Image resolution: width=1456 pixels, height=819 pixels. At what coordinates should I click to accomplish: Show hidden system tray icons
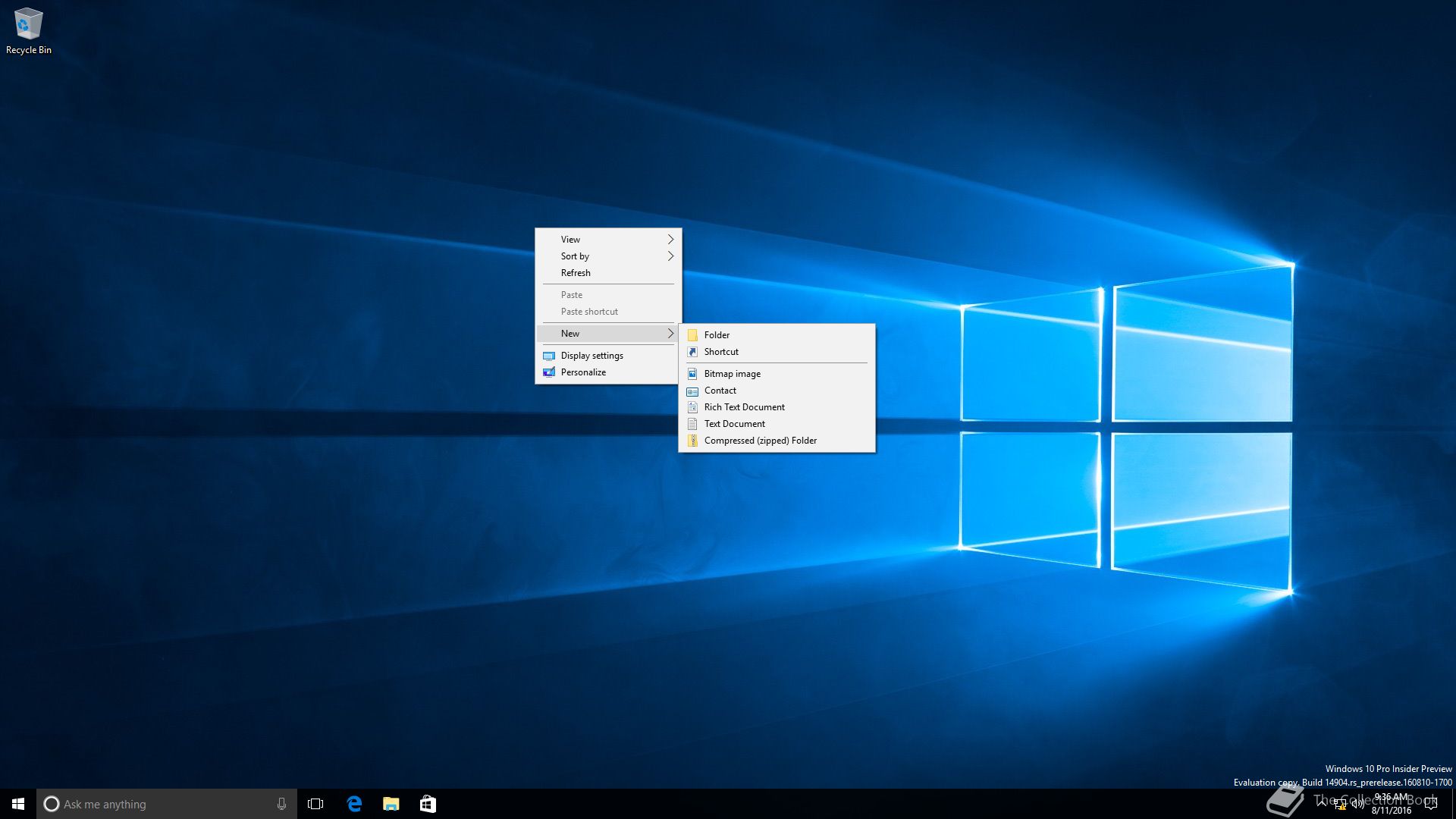coord(1322,803)
